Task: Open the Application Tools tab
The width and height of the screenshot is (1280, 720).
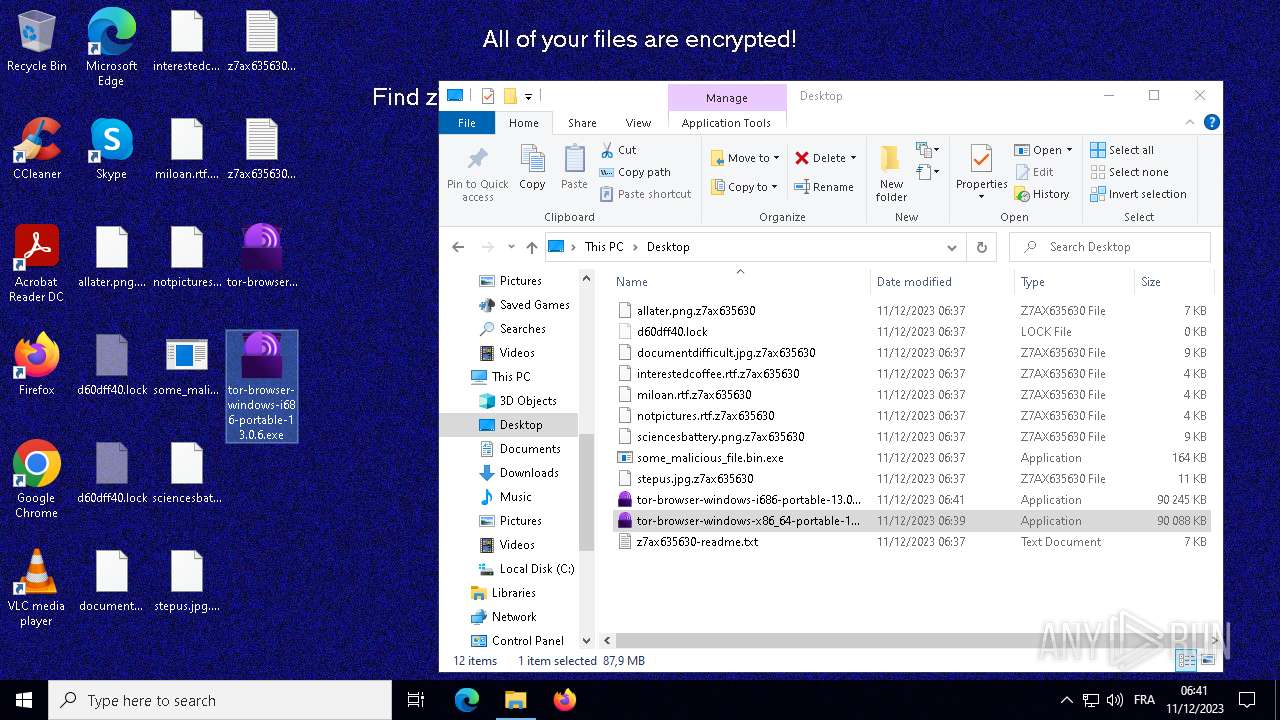Action: click(726, 123)
